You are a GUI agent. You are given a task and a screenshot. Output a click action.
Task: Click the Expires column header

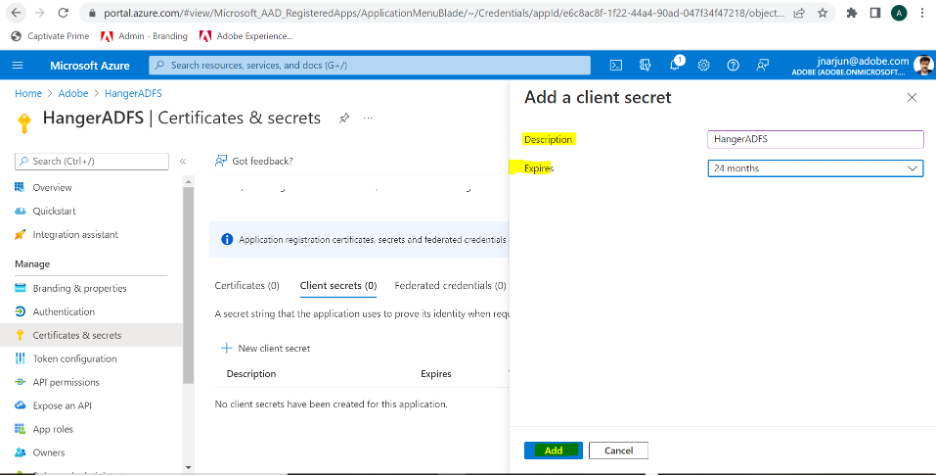coord(436,374)
